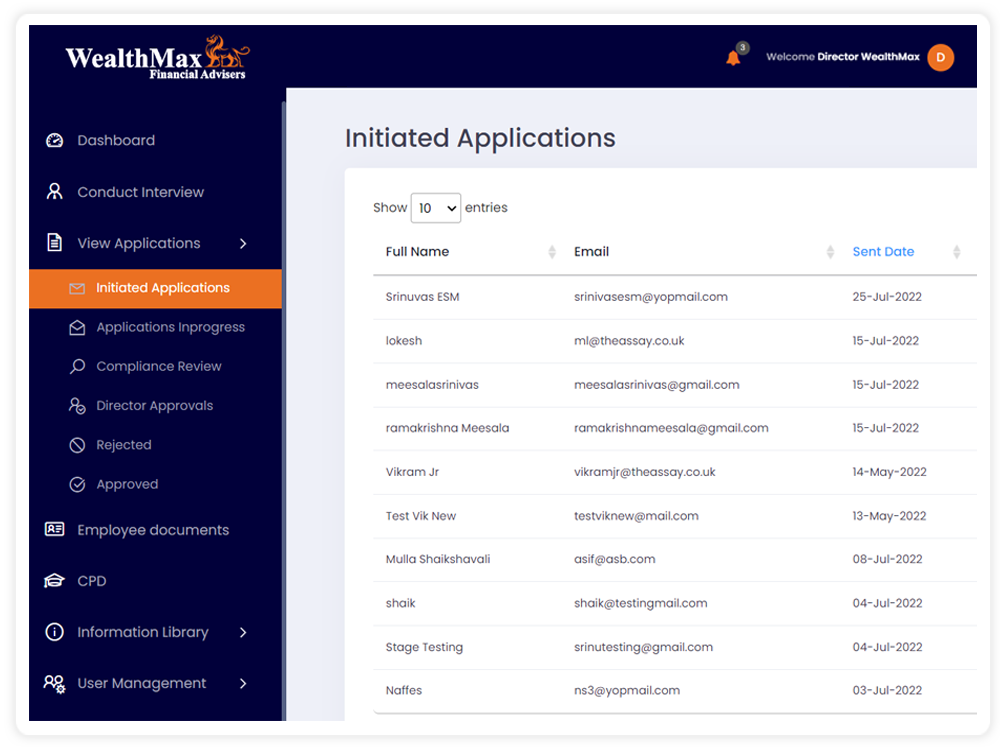Expand User Management submenu chevron

coord(243,684)
